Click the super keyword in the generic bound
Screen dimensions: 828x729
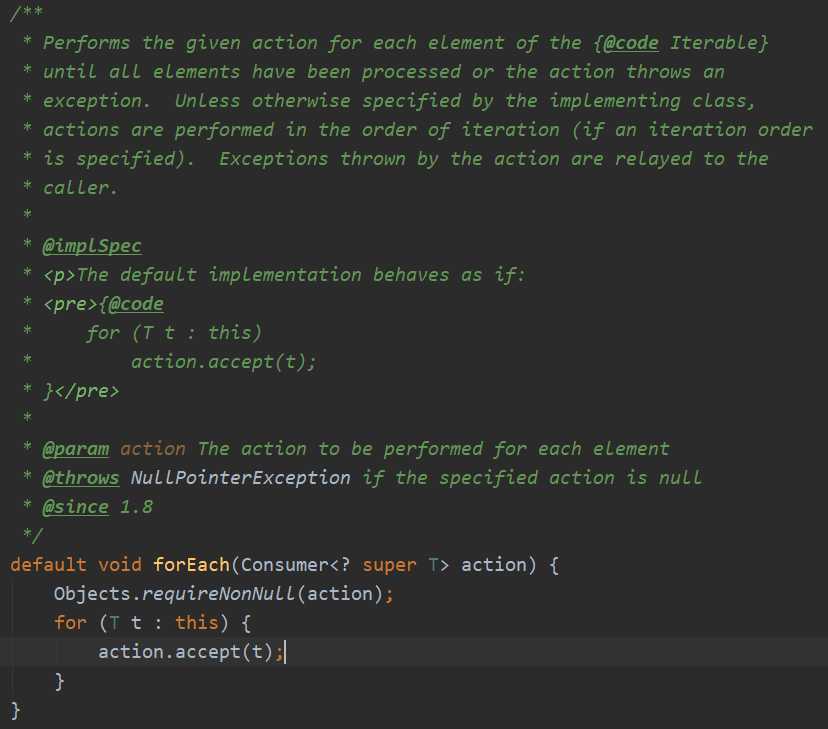point(389,565)
